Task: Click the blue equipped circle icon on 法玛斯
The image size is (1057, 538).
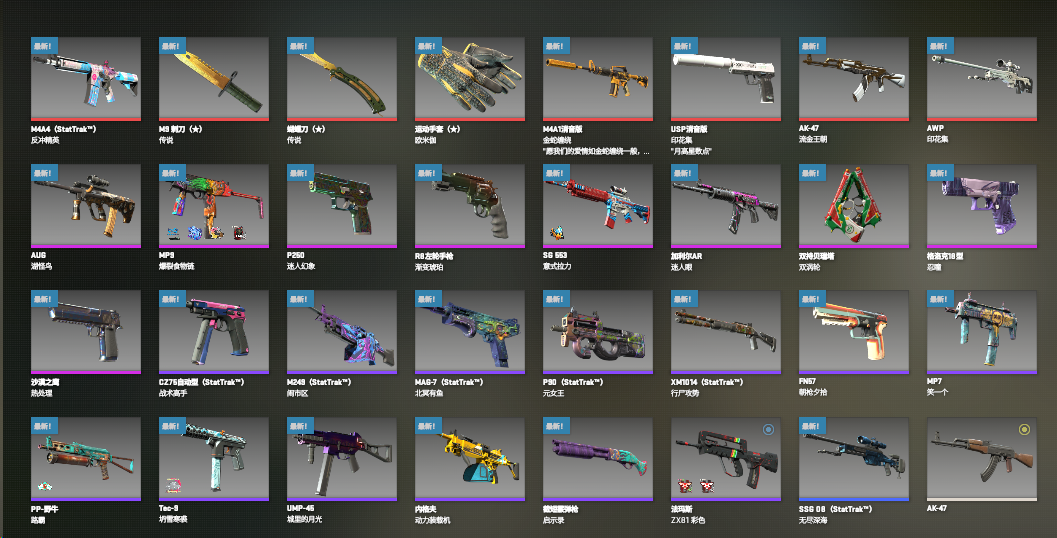Action: tap(768, 429)
